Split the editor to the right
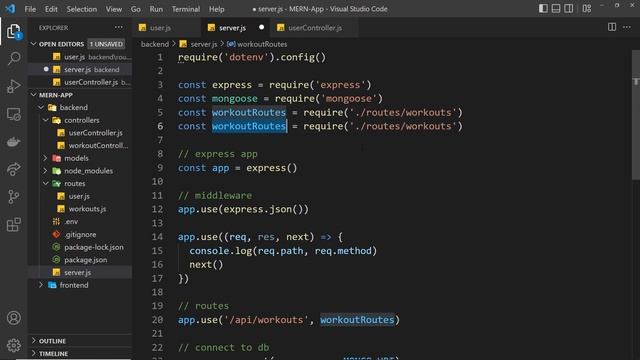Image resolution: width=640 pixels, height=360 pixels. click(612, 27)
